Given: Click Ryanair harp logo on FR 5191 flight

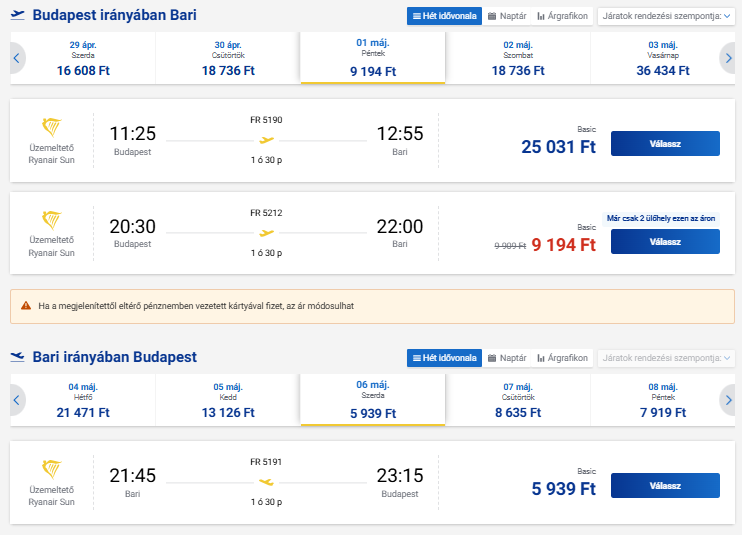Looking at the screenshot, I should coord(52,470).
